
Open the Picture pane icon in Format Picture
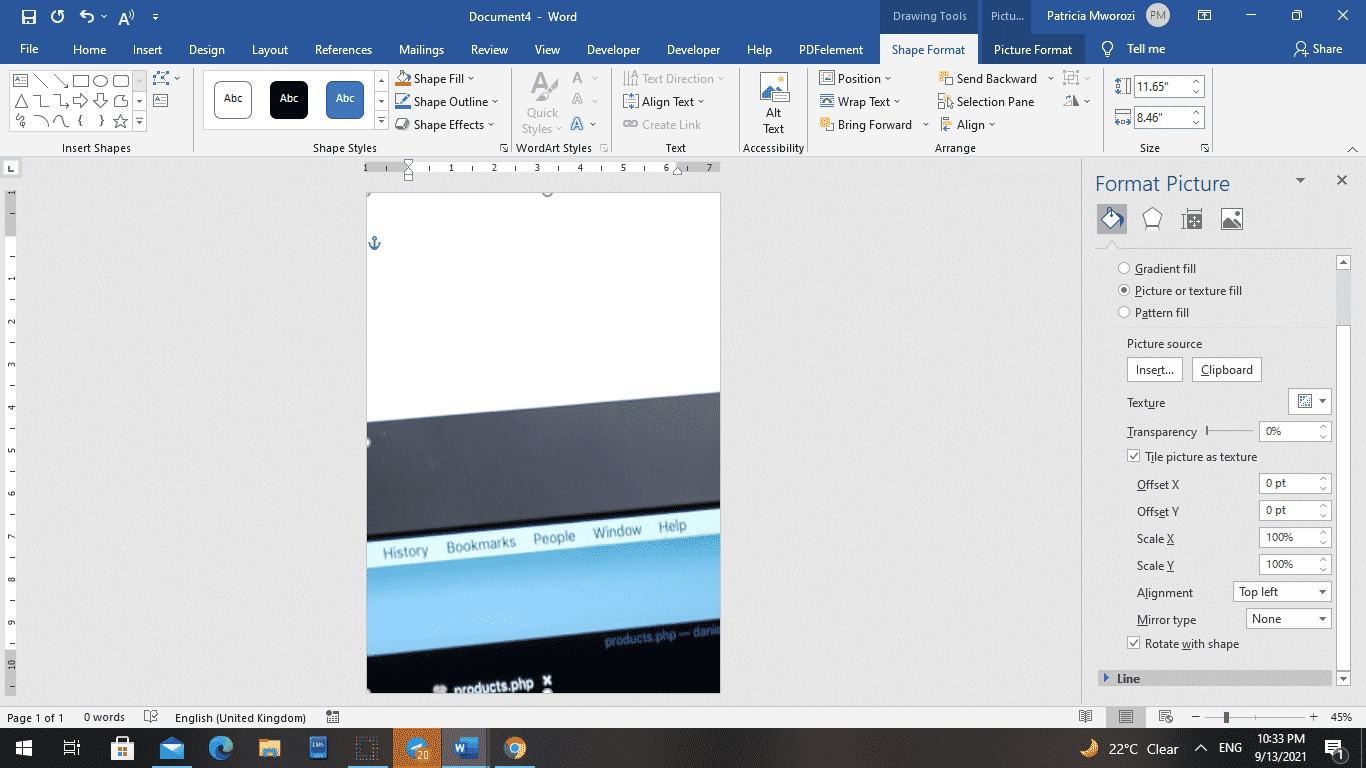[1231, 218]
